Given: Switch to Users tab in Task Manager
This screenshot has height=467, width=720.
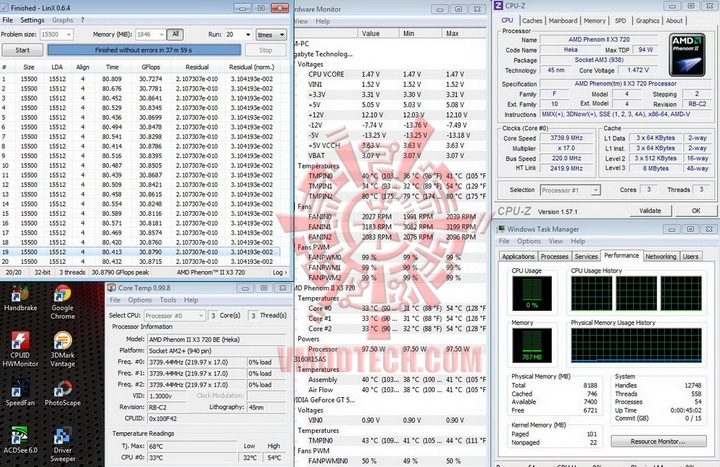Looking at the screenshot, I should click(690, 257).
